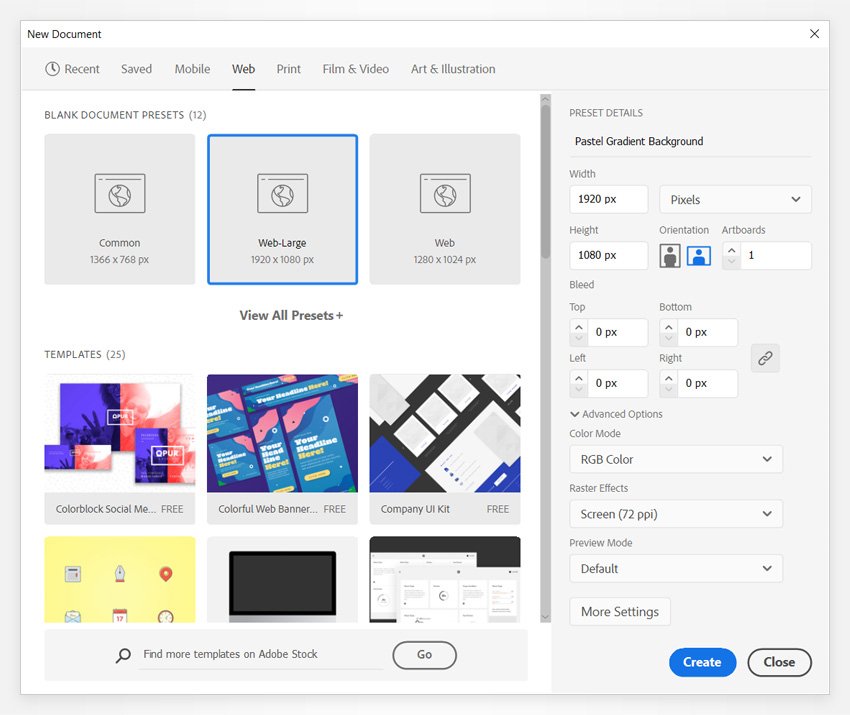The height and width of the screenshot is (715, 850).
Task: Switch to the Print tab
Action: (x=288, y=69)
